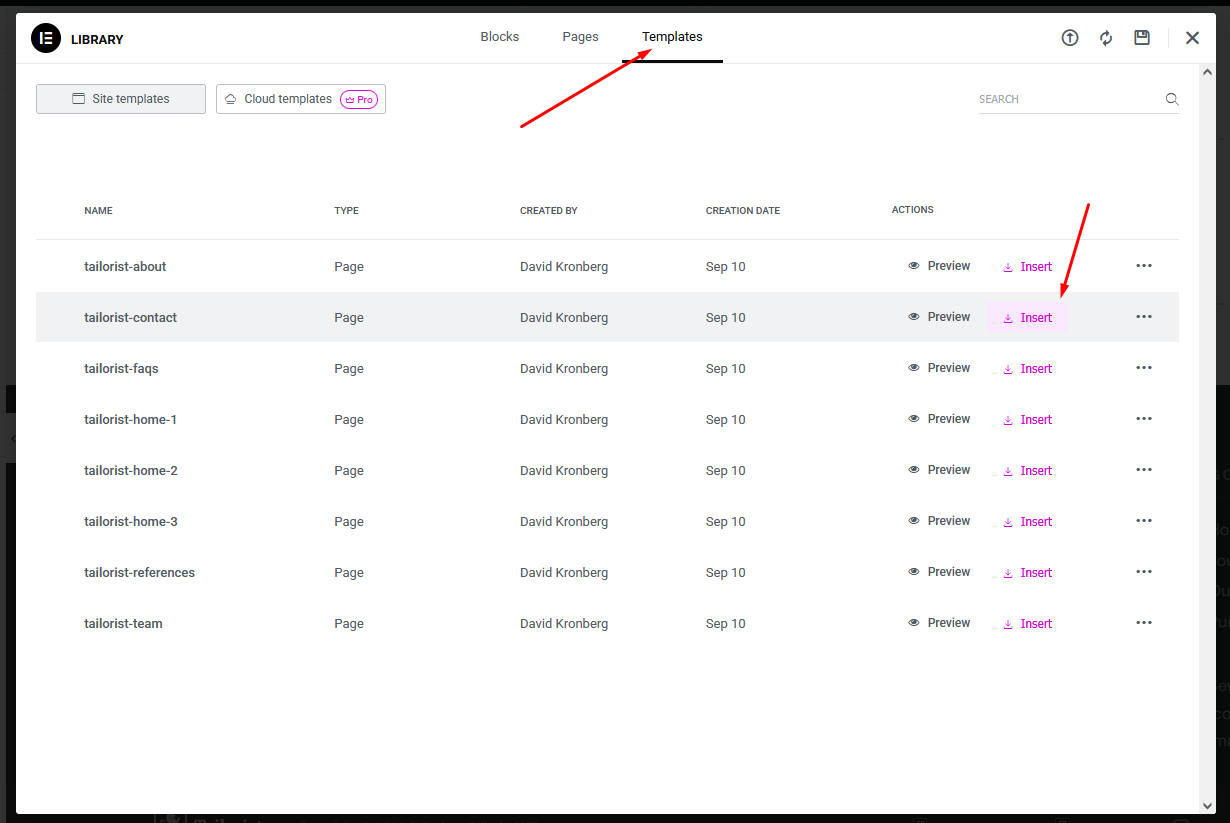Click the search magnifier icon
This screenshot has height=823, width=1230.
[1172, 99]
